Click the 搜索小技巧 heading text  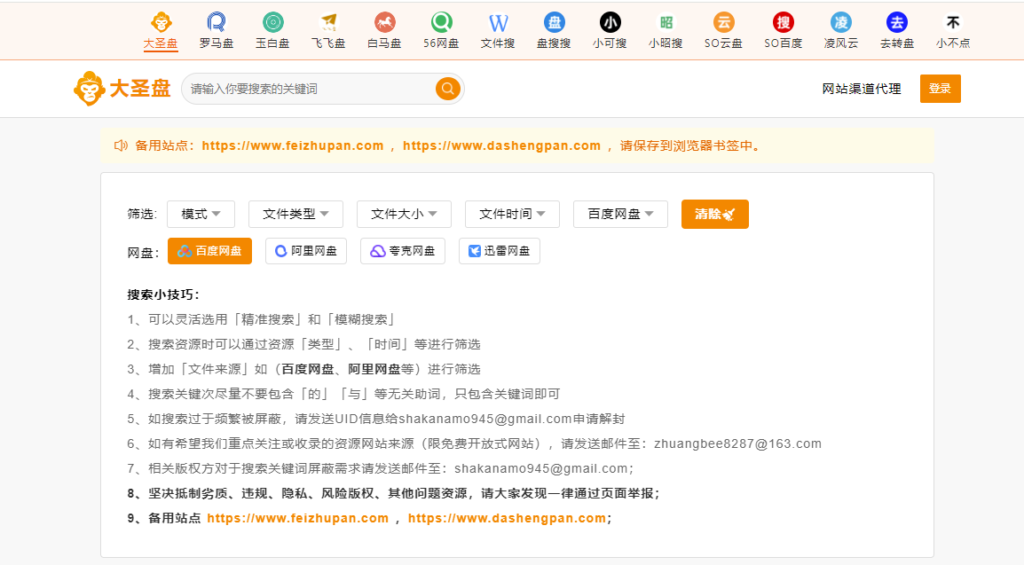point(163,295)
